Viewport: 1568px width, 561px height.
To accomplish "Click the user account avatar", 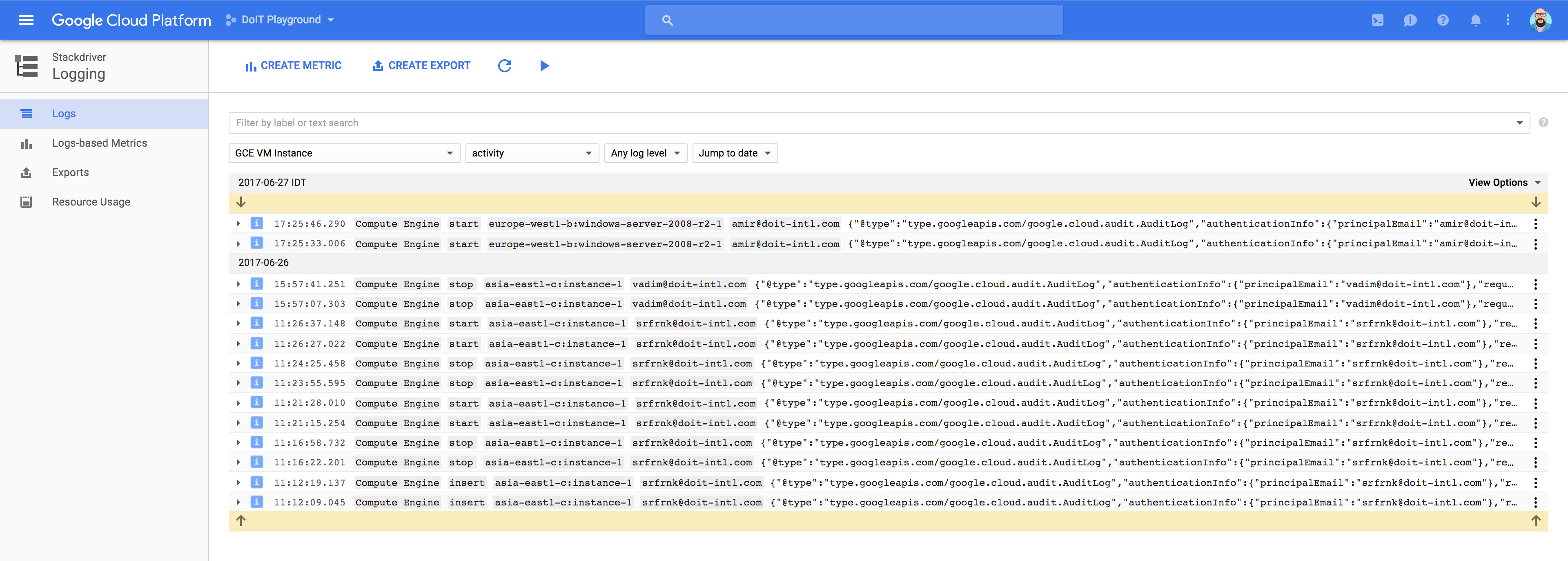I will 1541,20.
